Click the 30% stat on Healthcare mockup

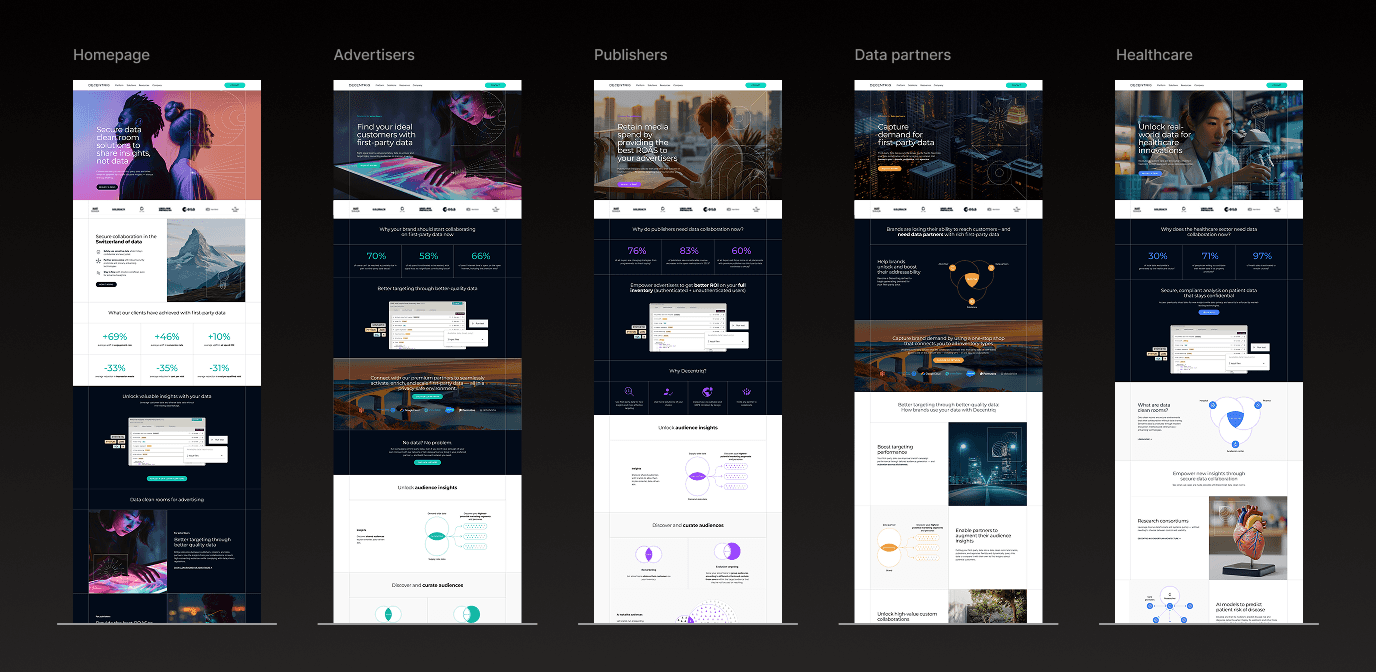pos(1158,256)
